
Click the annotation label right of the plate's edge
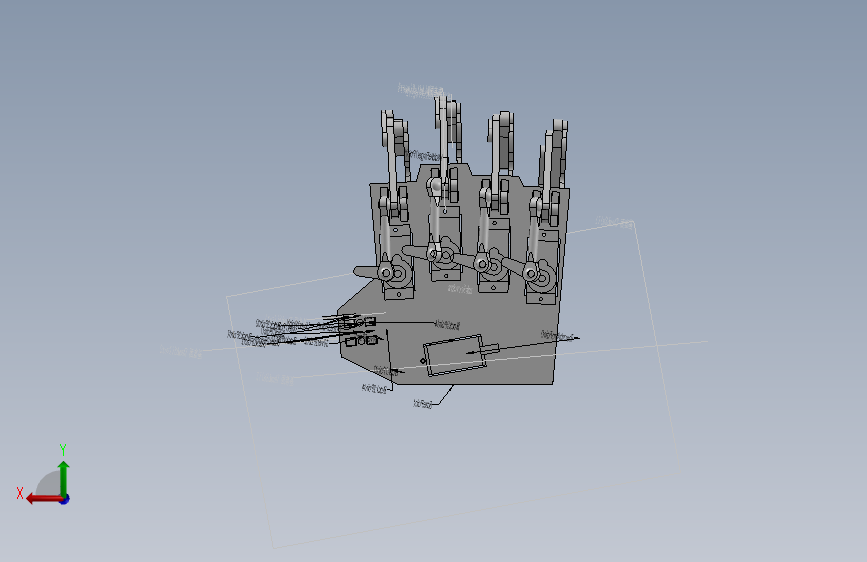tap(557, 335)
